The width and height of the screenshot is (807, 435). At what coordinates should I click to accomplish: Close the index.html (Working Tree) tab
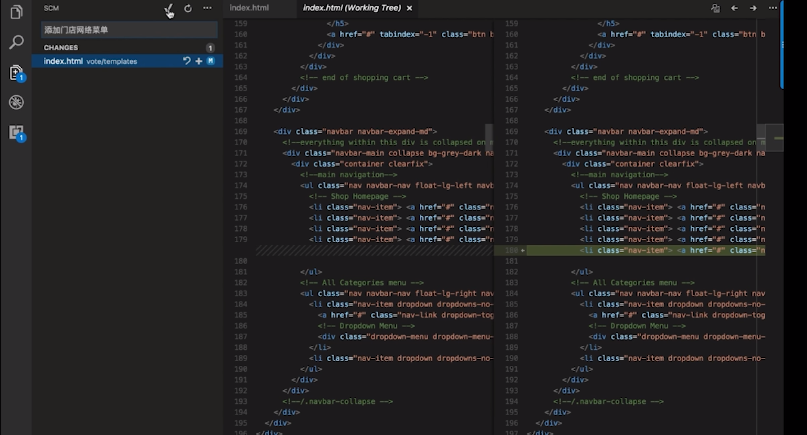pyautogui.click(x=409, y=8)
